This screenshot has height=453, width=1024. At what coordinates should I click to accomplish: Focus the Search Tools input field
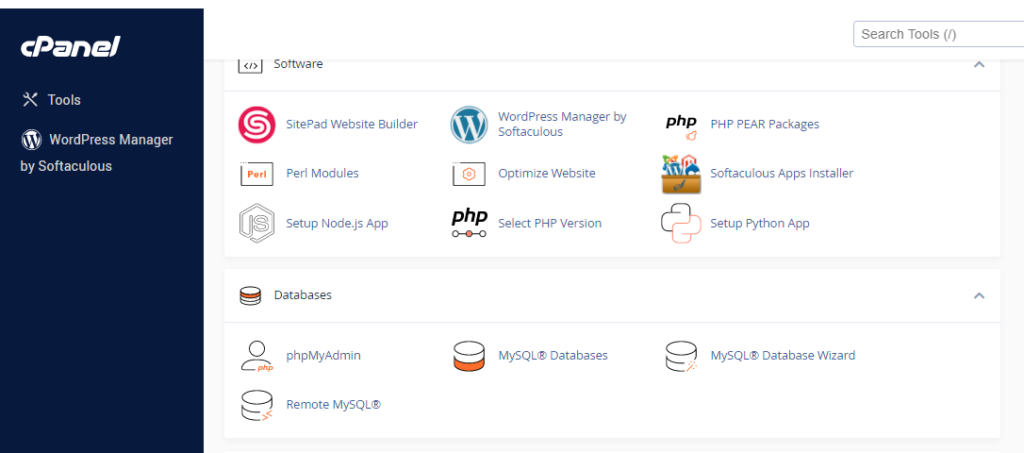click(x=938, y=34)
